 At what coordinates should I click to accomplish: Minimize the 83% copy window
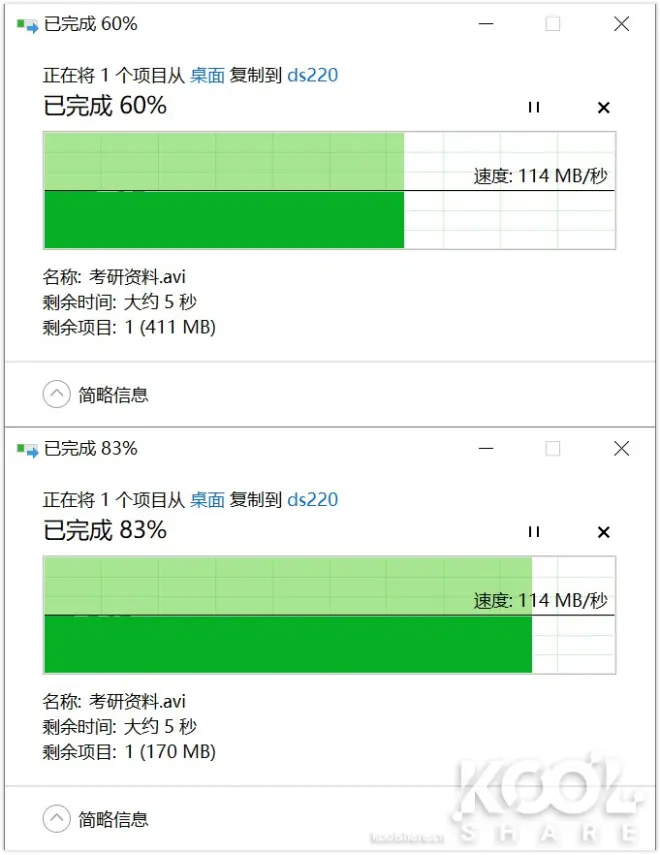(486, 449)
